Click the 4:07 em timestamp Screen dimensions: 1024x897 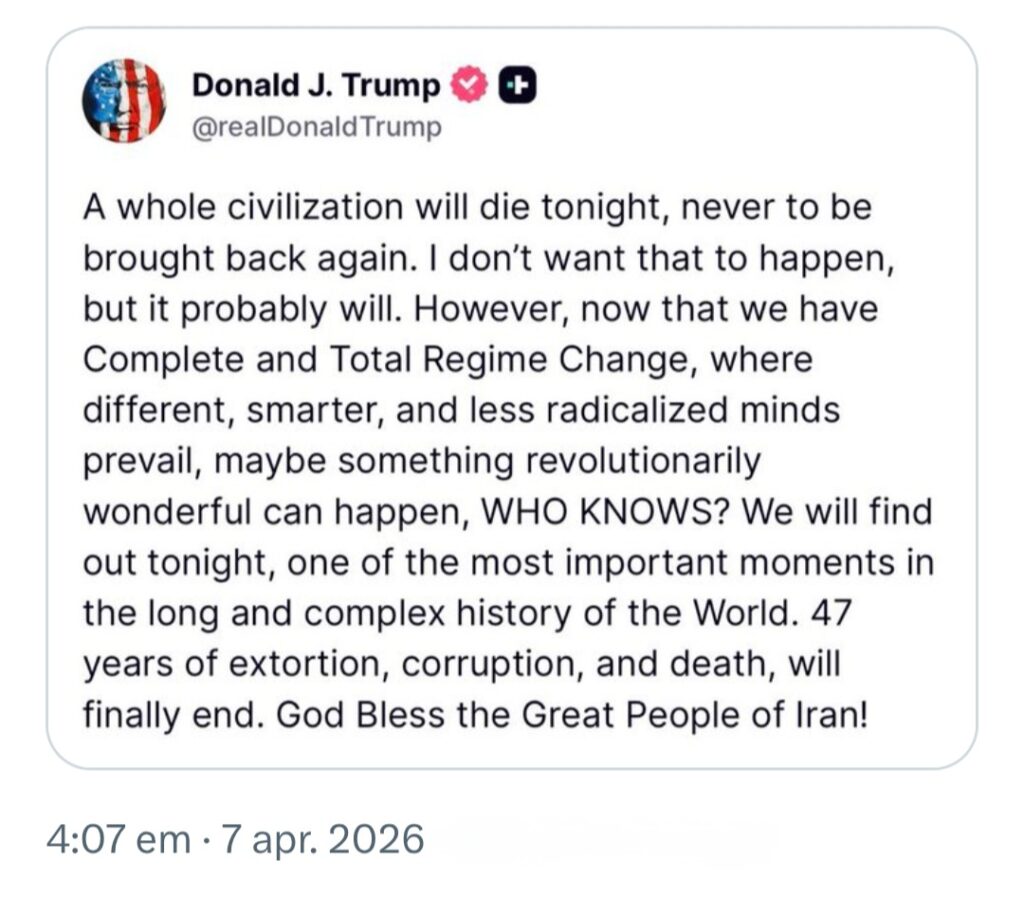pos(118,839)
